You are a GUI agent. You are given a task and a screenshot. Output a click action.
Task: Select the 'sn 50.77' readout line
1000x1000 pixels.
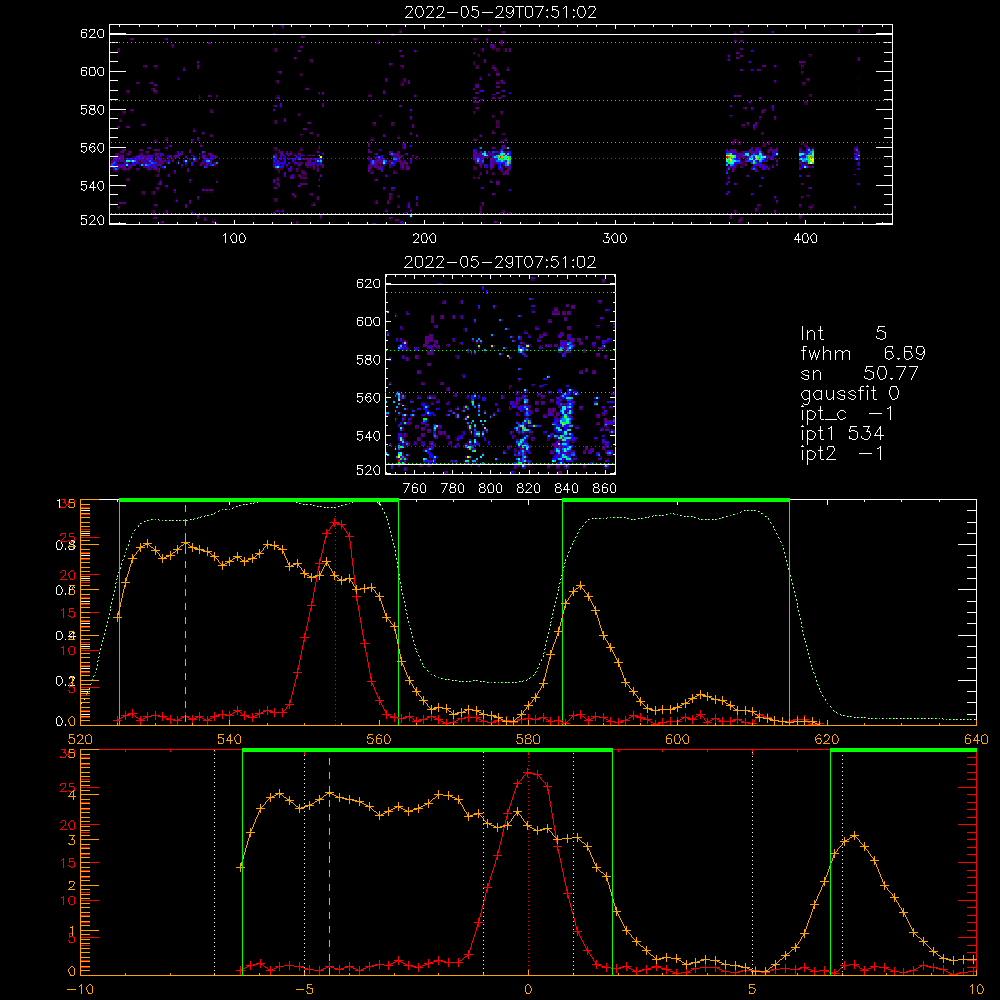click(860, 373)
